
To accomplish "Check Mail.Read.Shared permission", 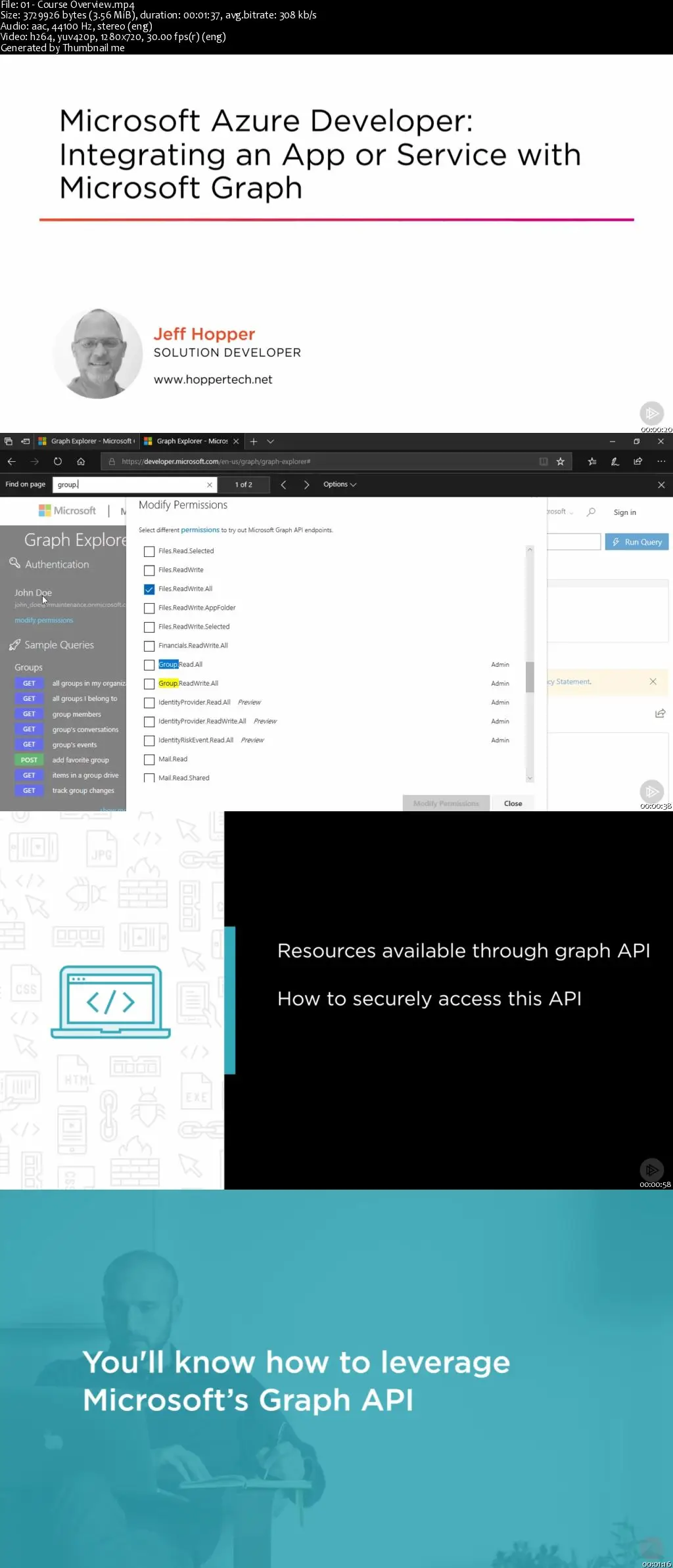I will [149, 778].
